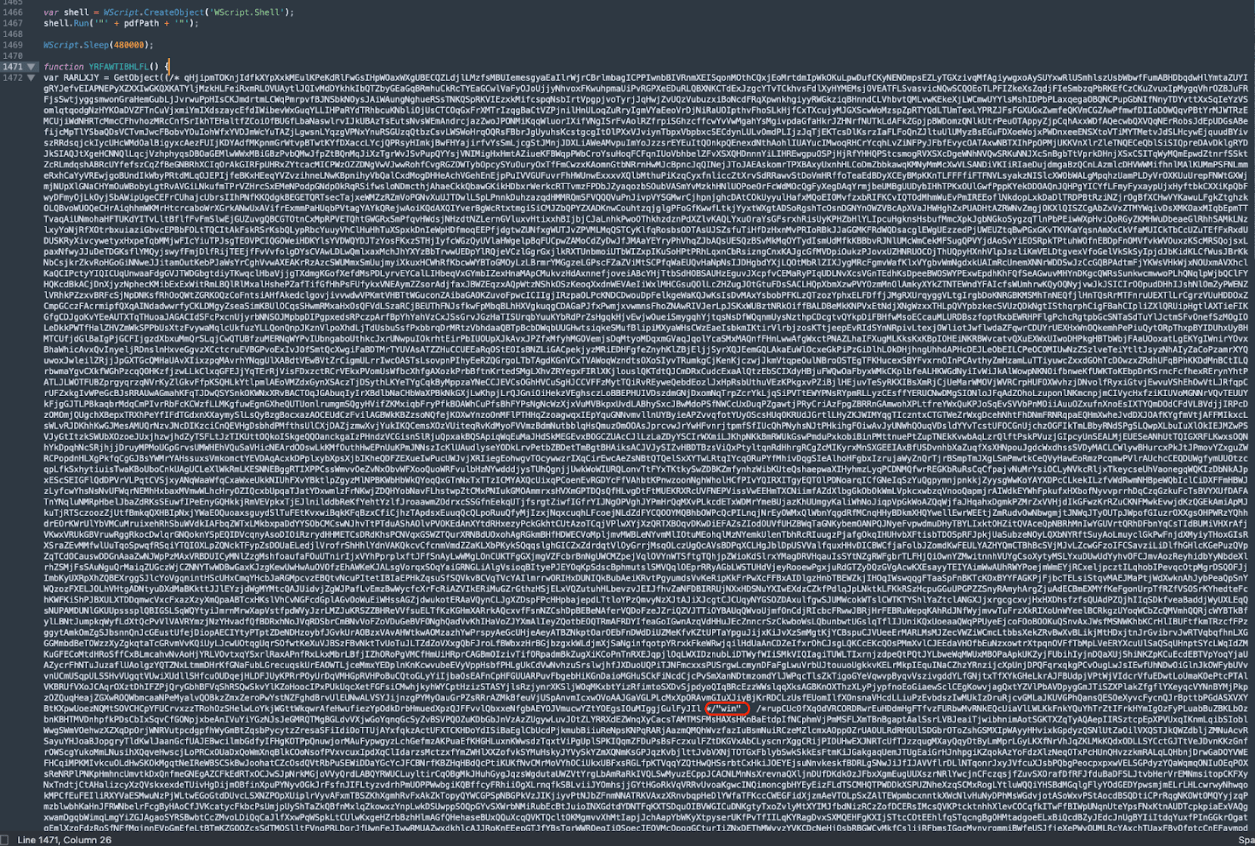The height and width of the screenshot is (846, 1255).
Task: Click "shell.Run" on line 1467
Action: point(66,23)
